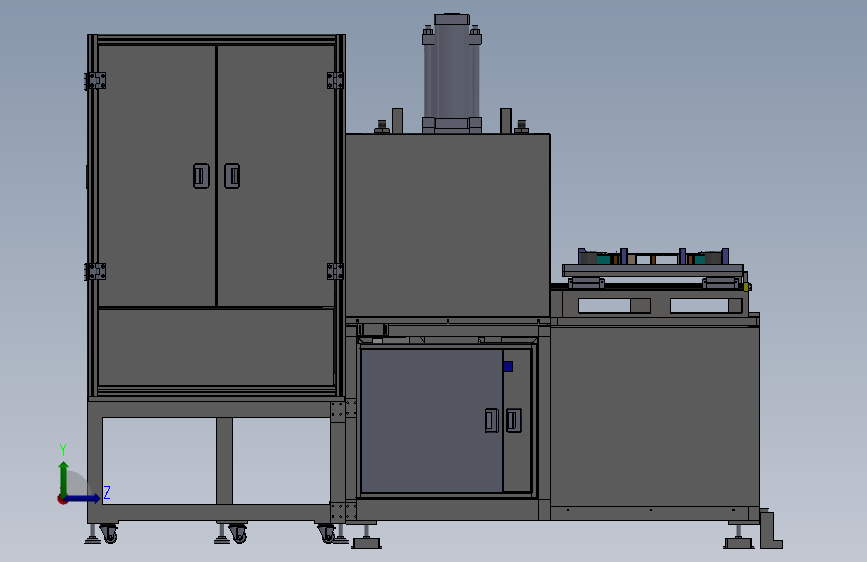Select the leftmost caster wheel
The width and height of the screenshot is (867, 562).
(x=108, y=533)
